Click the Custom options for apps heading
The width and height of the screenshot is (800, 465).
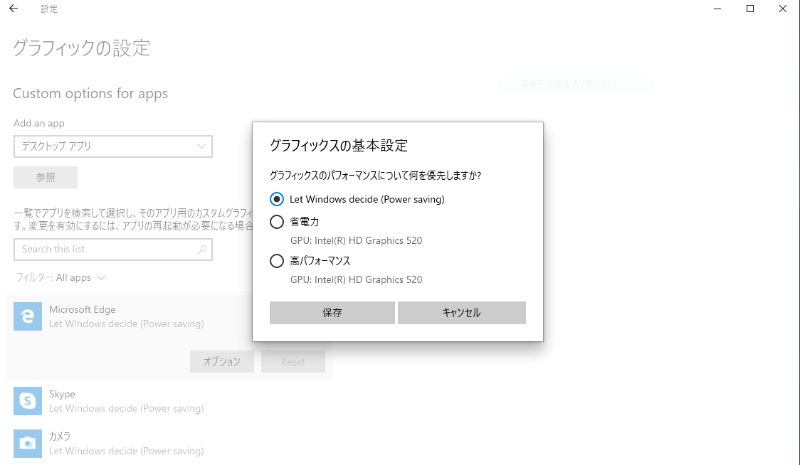pyautogui.click(x=90, y=93)
